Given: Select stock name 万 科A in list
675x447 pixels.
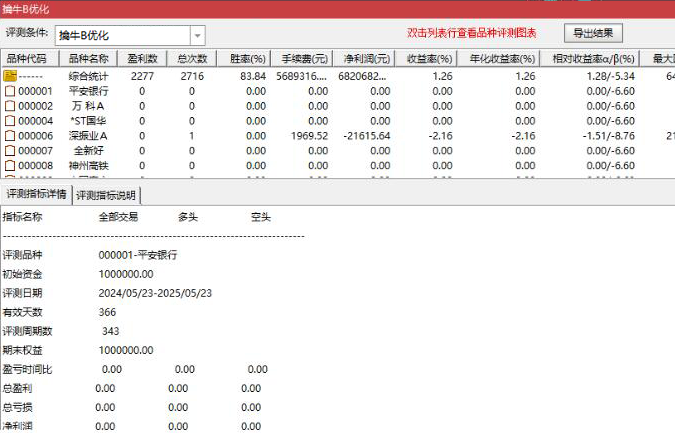Looking at the screenshot, I should point(88,106).
